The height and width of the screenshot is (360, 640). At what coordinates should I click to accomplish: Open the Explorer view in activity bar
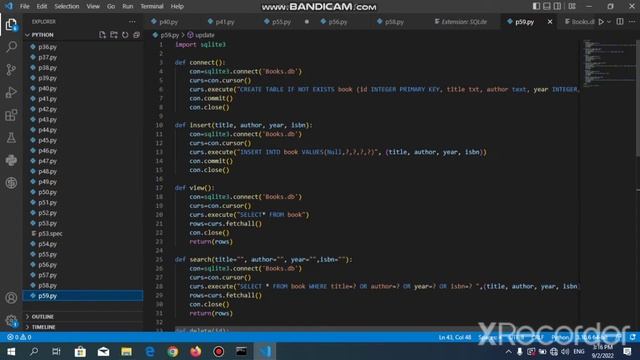[11, 24]
